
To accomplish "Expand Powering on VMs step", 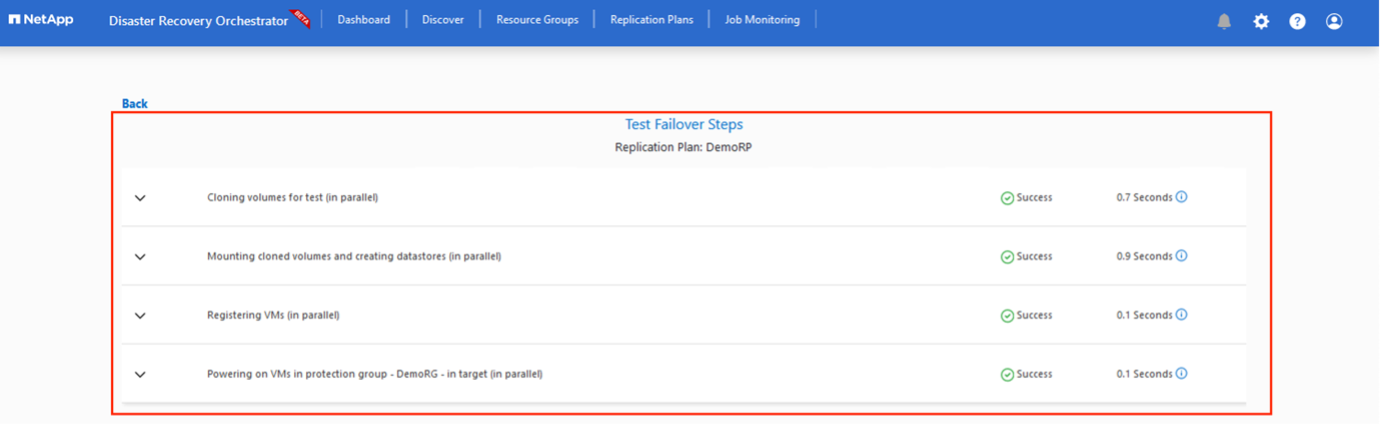I will (140, 375).
